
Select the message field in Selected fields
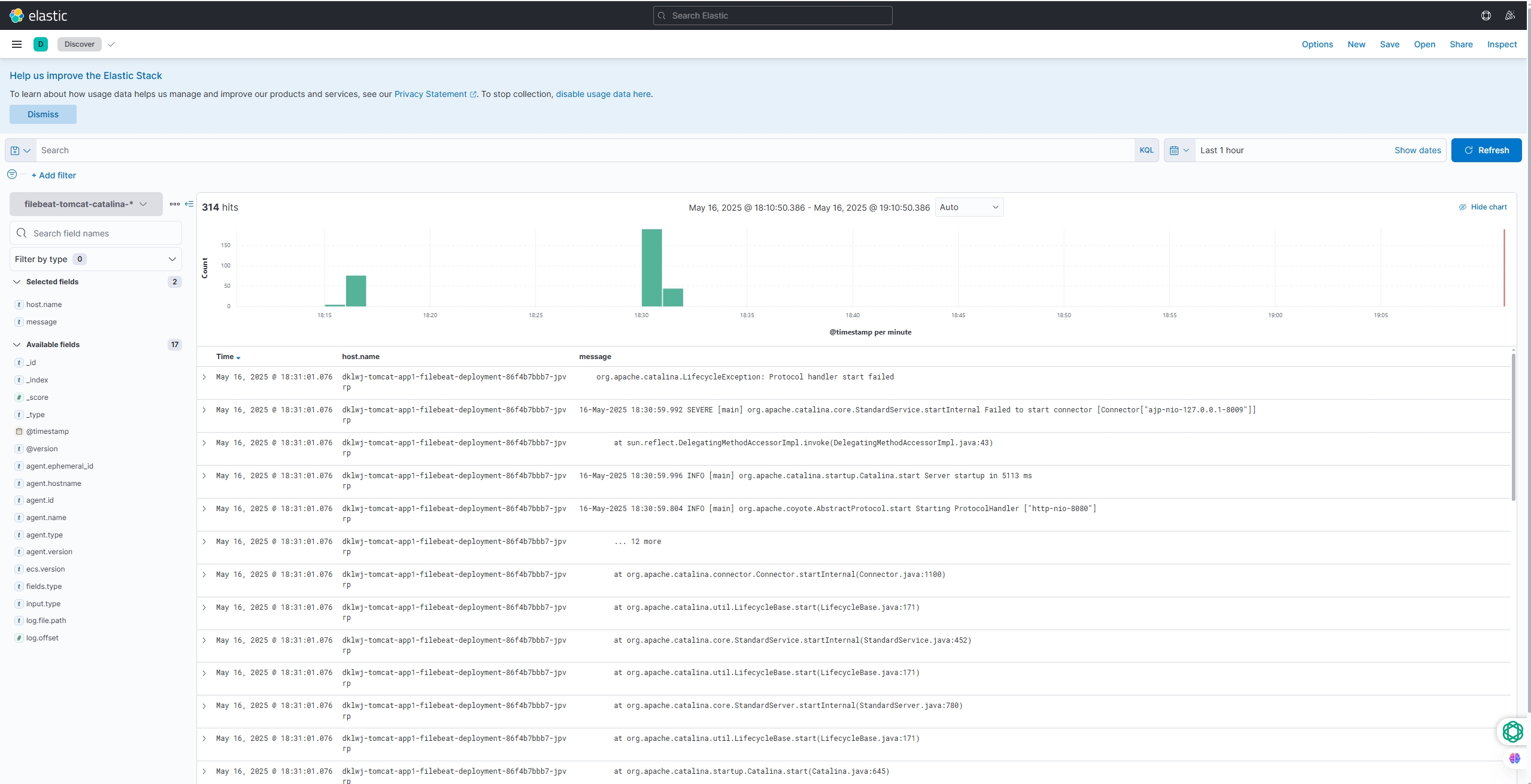(41, 322)
